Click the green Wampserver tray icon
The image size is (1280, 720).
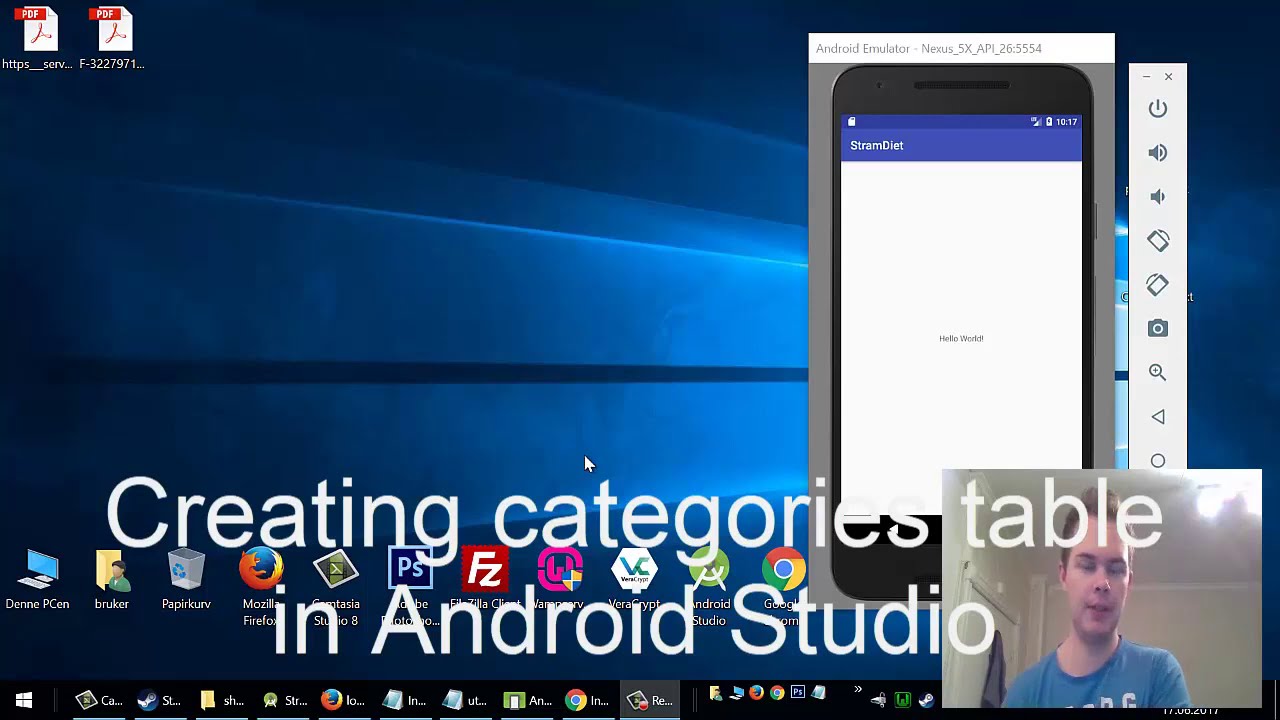point(902,701)
